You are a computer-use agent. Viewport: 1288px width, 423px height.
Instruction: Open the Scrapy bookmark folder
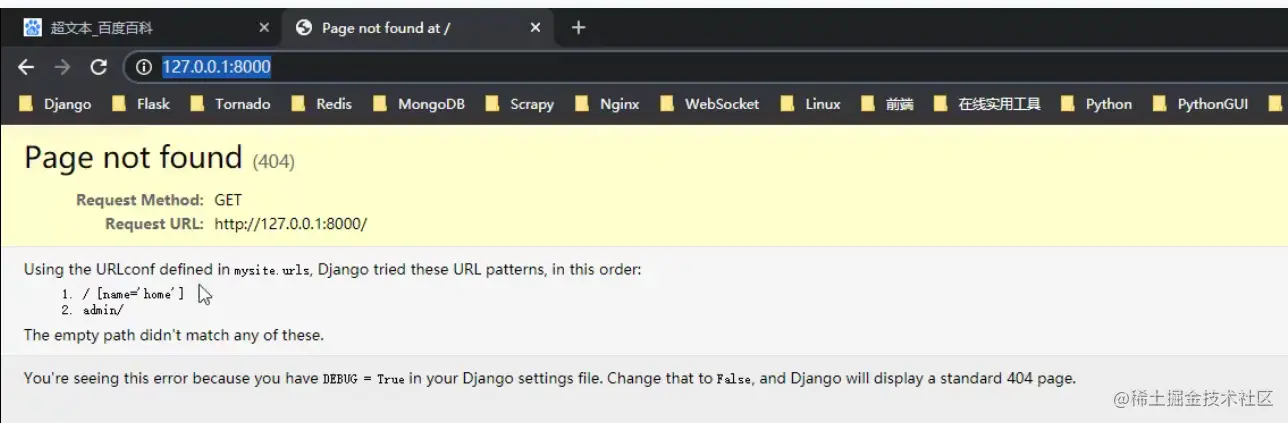click(x=520, y=104)
